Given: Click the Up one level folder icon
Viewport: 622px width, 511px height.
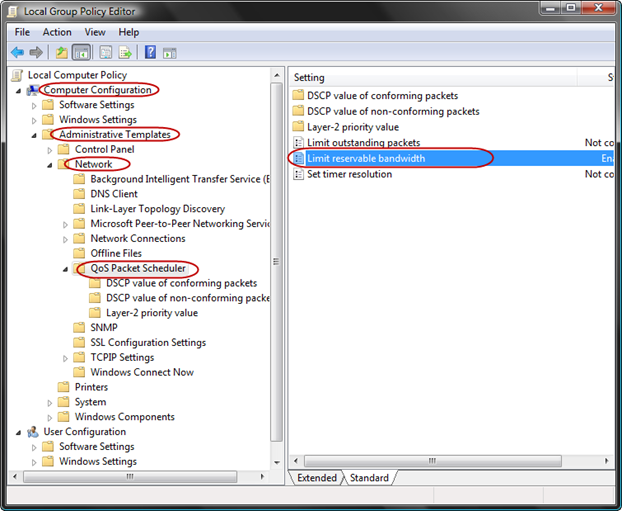Looking at the screenshot, I should [61, 52].
